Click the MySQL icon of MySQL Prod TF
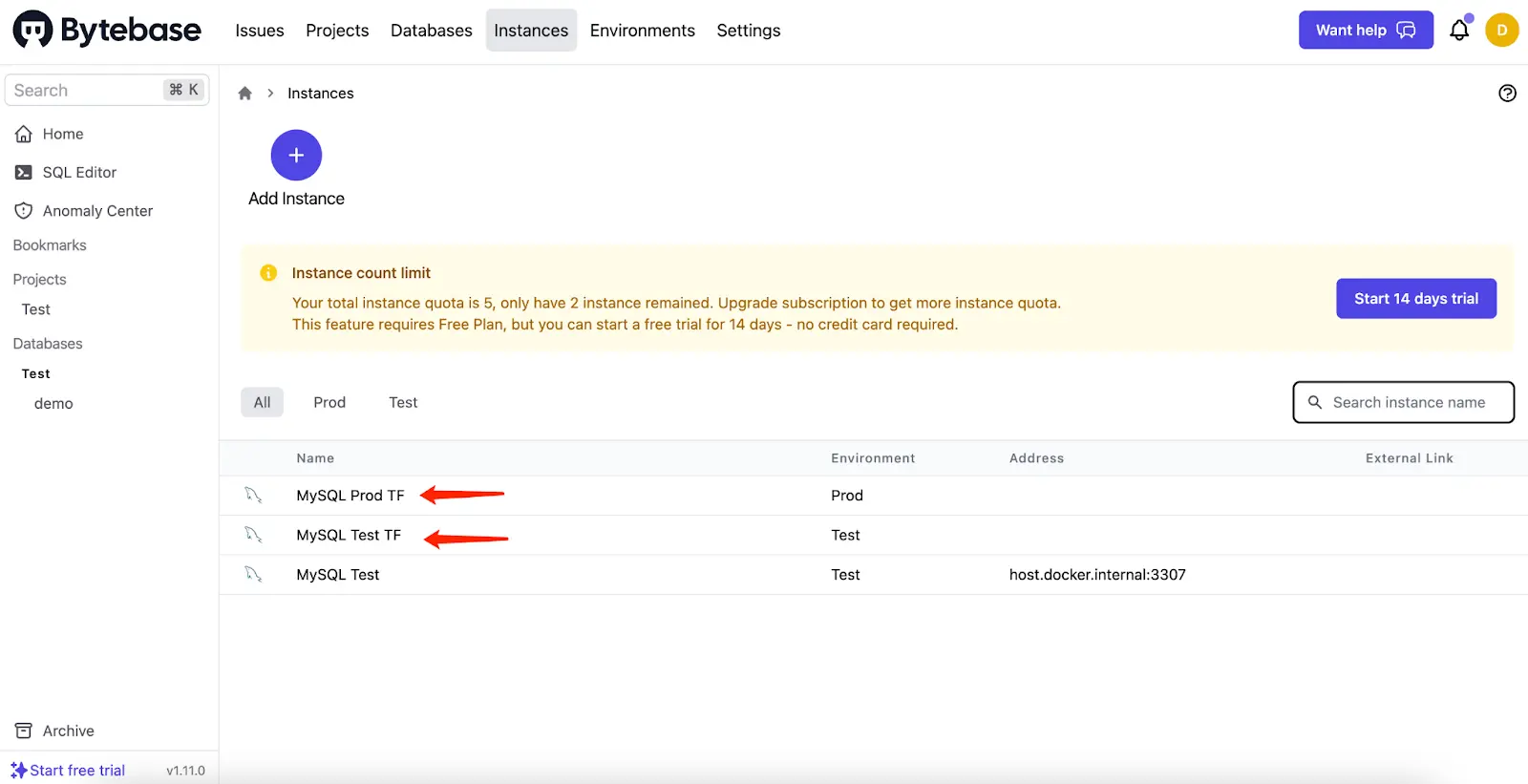 click(x=253, y=495)
